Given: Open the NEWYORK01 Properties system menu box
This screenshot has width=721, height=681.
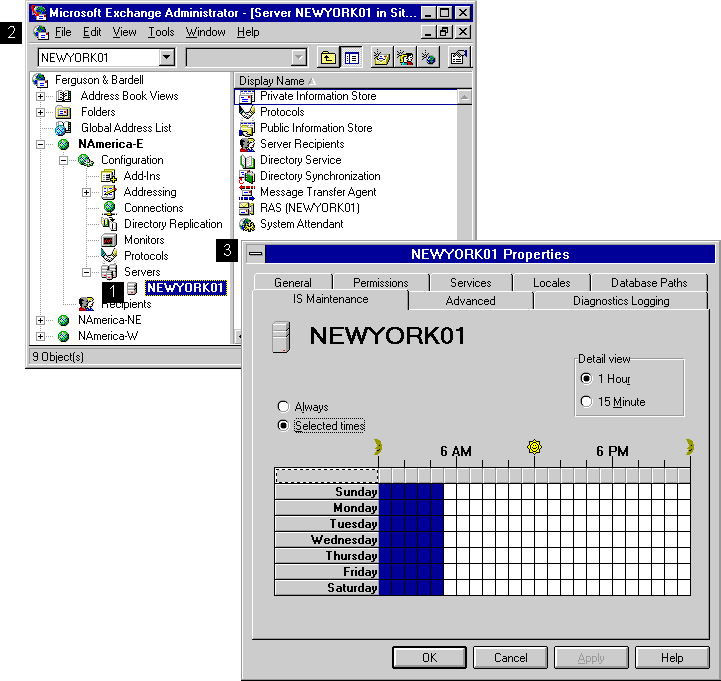Looking at the screenshot, I should coord(256,254).
